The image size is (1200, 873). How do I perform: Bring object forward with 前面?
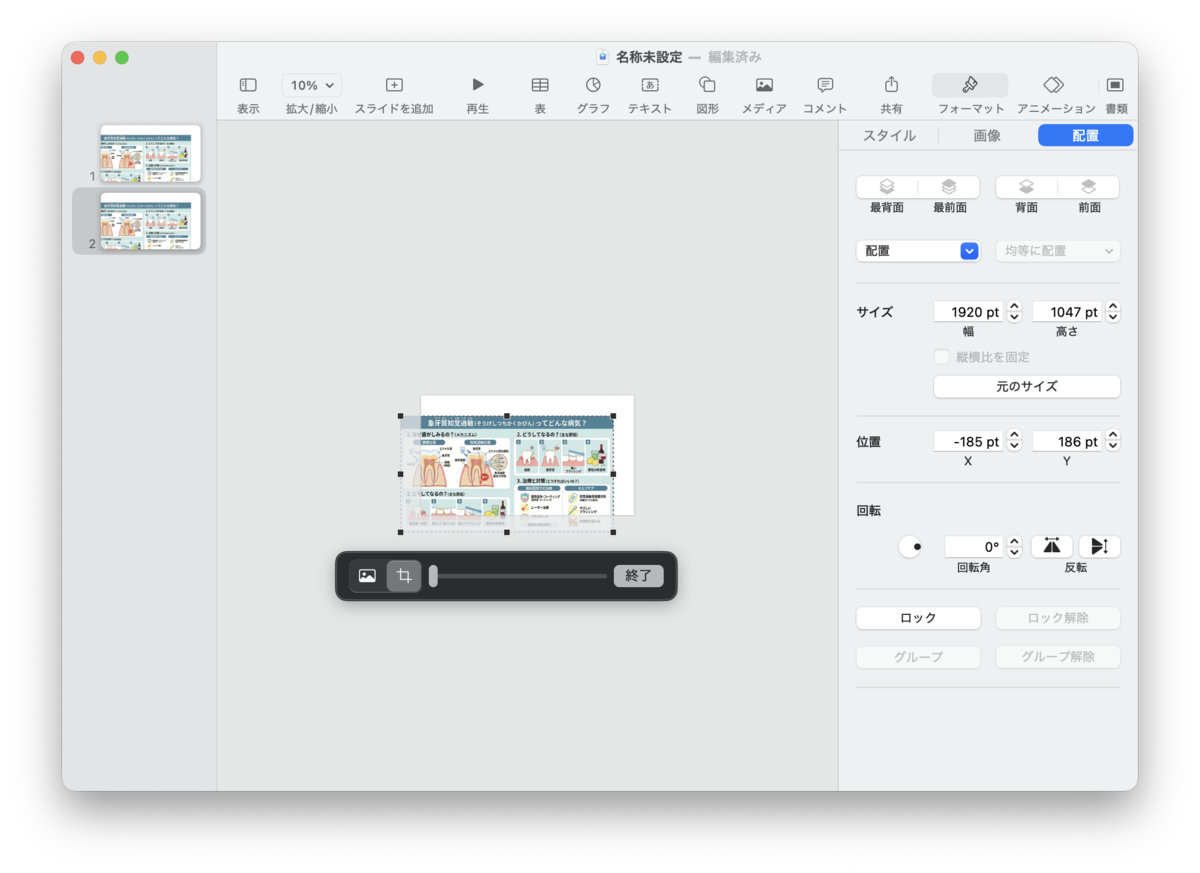click(x=1089, y=187)
